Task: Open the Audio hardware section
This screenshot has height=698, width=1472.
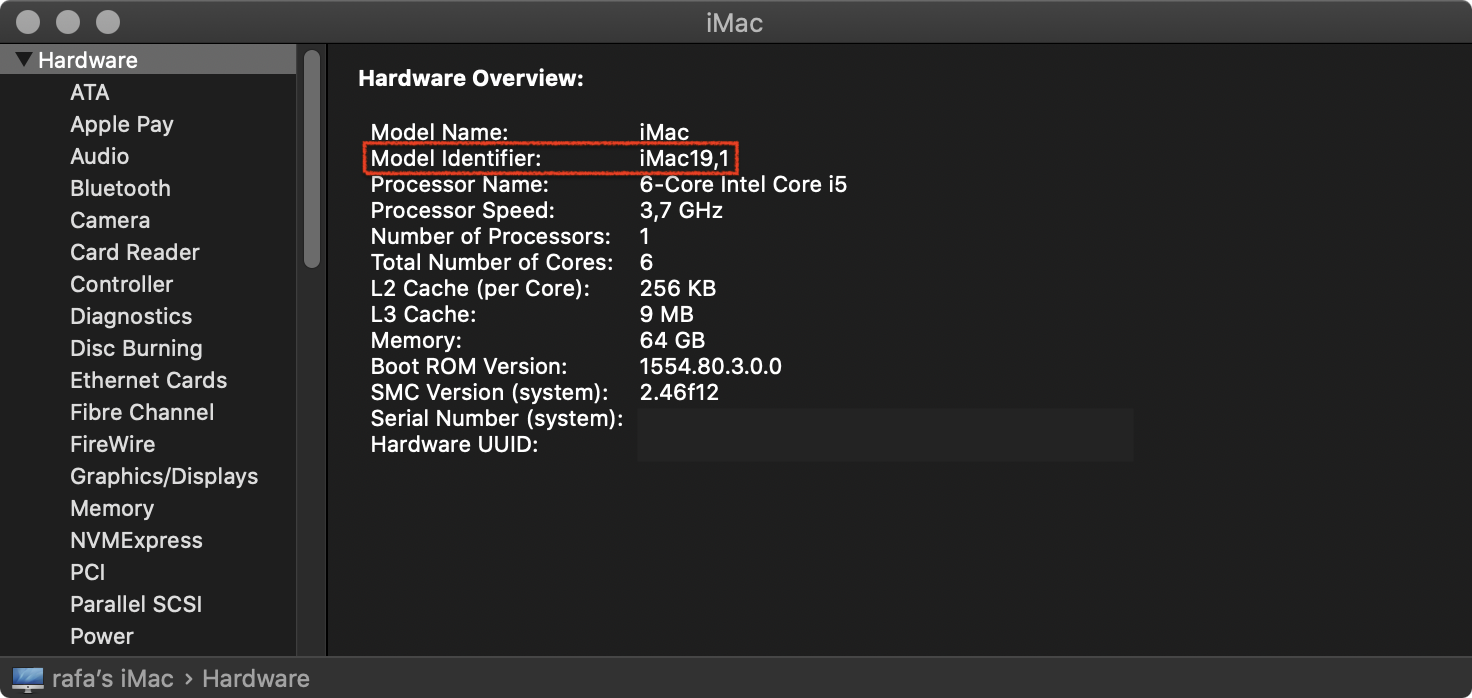Action: tap(99, 156)
